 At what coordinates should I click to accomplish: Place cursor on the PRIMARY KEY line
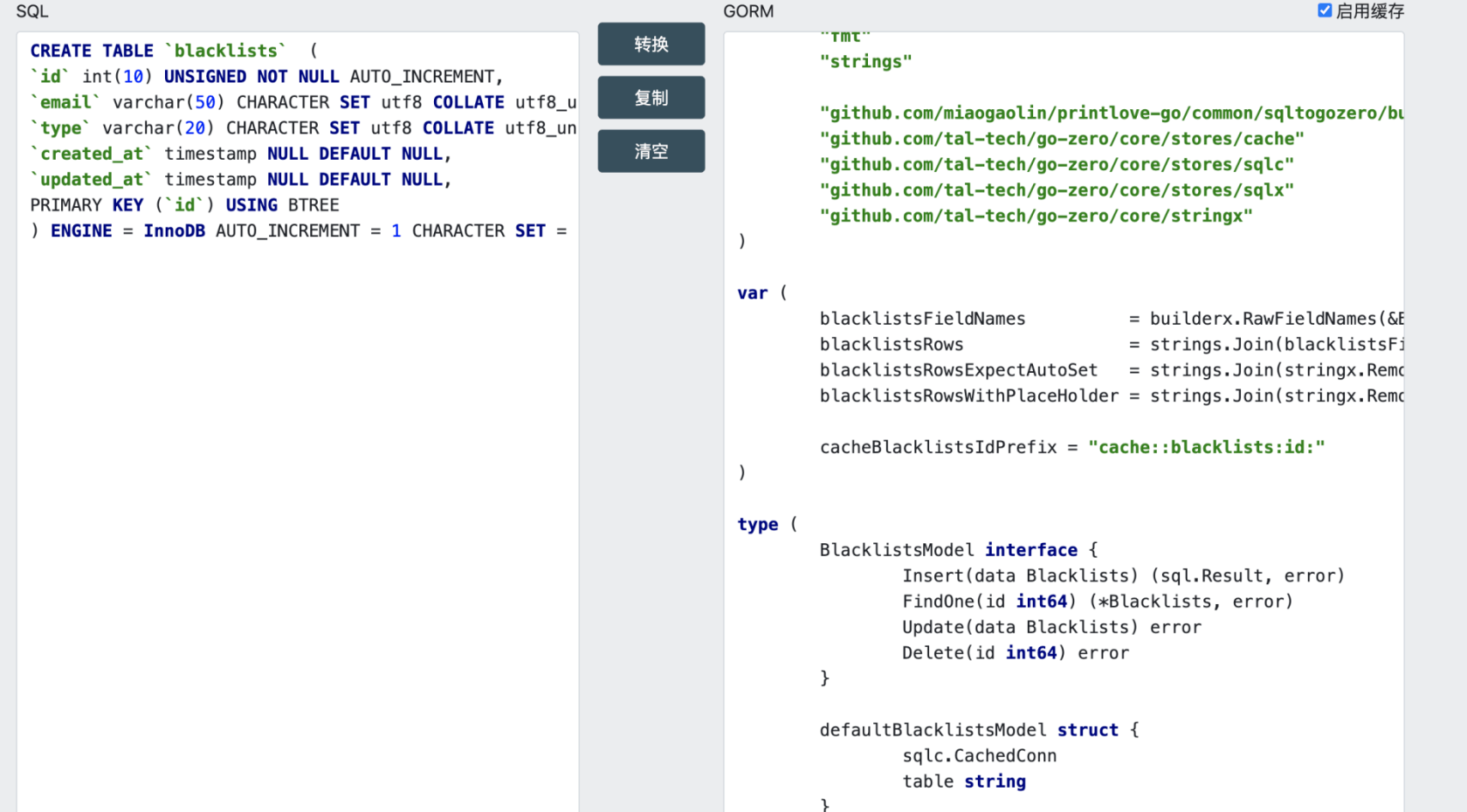click(184, 205)
